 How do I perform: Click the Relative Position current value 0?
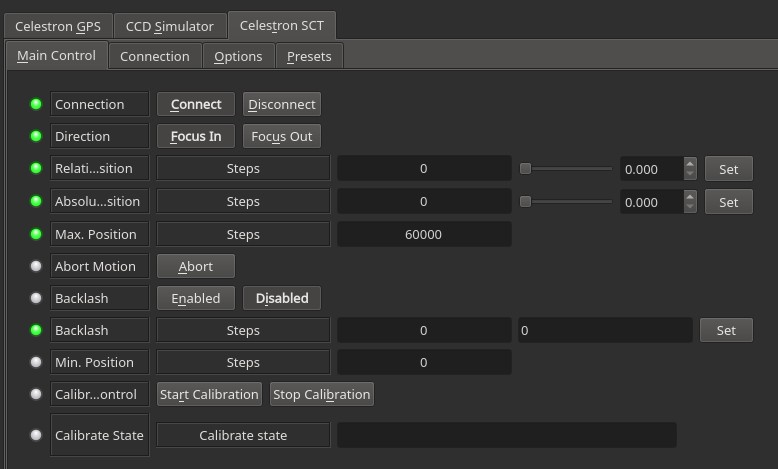pyautogui.click(x=424, y=169)
